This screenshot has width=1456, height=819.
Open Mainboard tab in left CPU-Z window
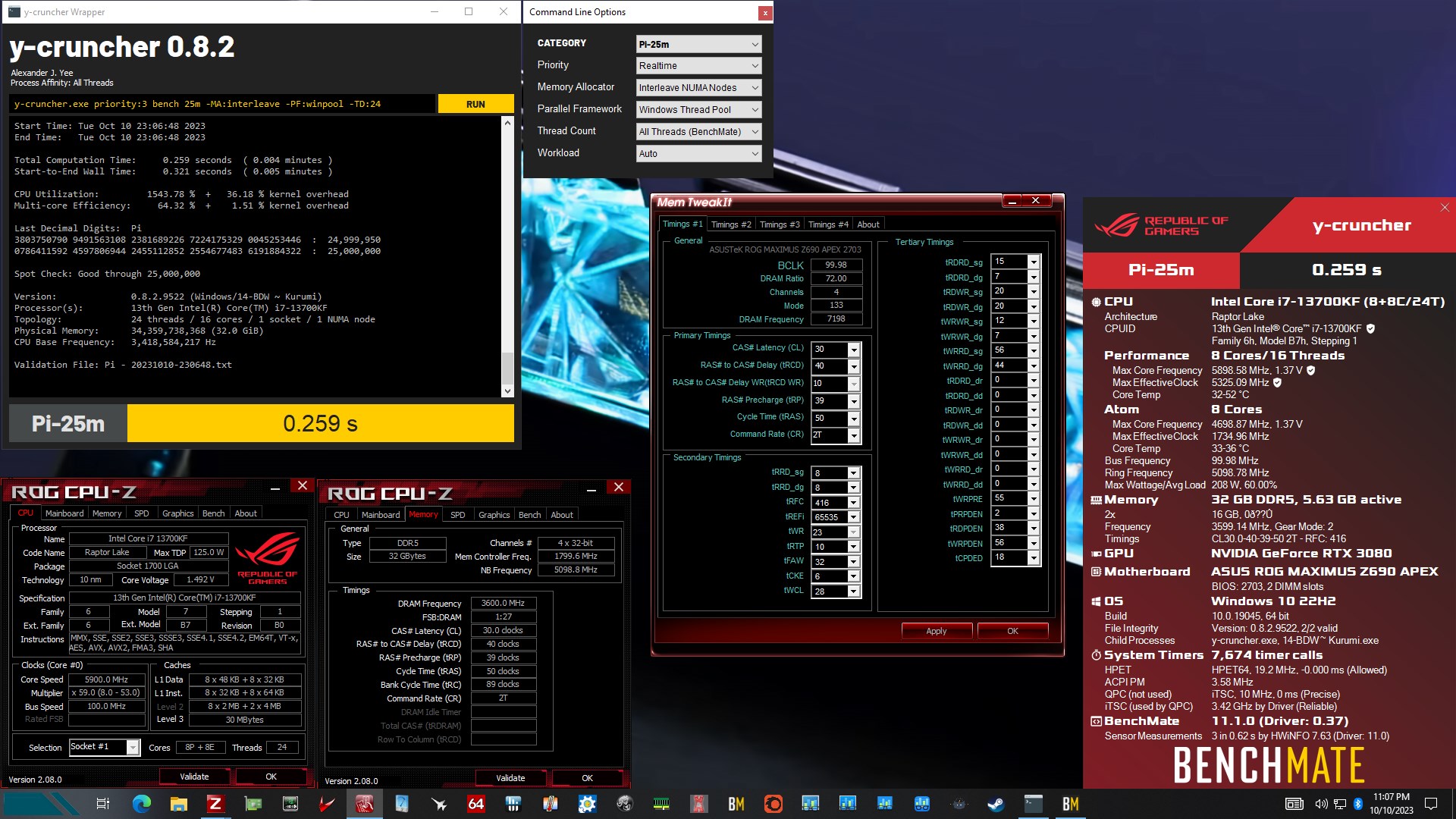pos(64,513)
